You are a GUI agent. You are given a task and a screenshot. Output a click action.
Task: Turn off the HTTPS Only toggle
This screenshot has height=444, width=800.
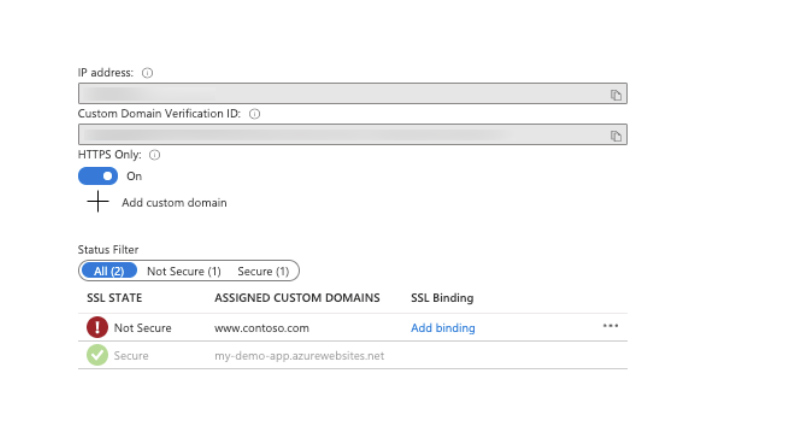click(x=98, y=176)
